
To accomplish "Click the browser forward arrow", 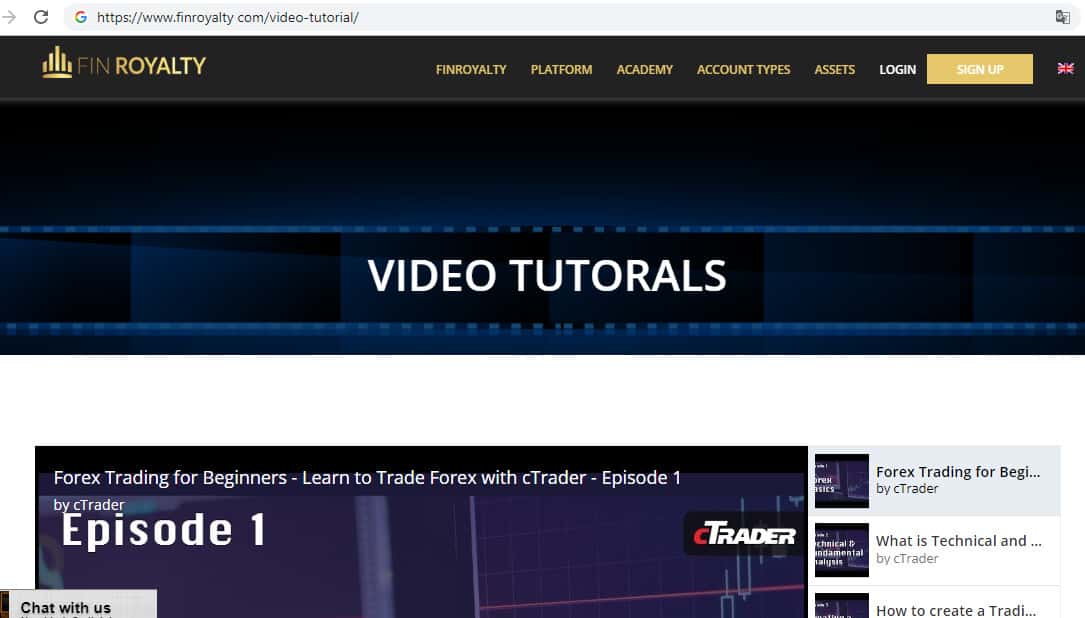I will tap(9, 17).
